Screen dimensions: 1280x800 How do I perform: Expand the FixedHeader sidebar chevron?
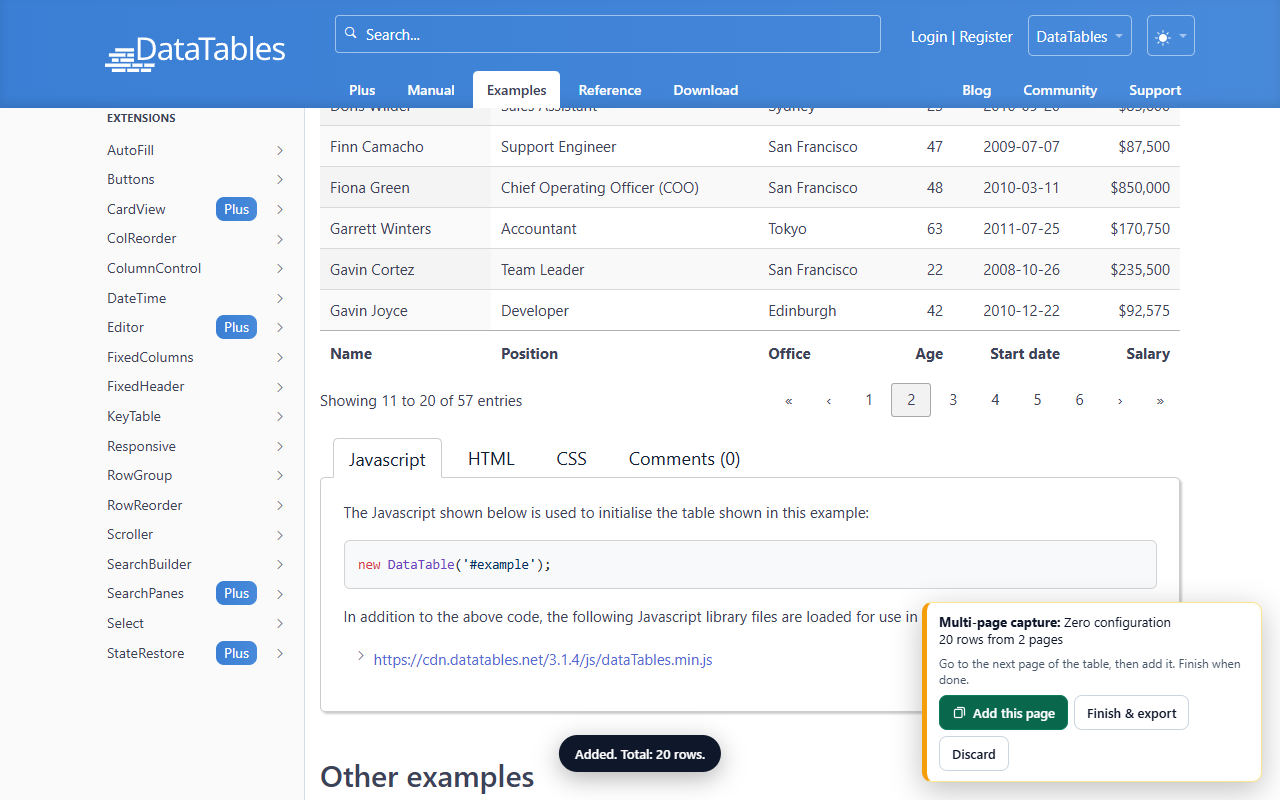tap(280, 387)
